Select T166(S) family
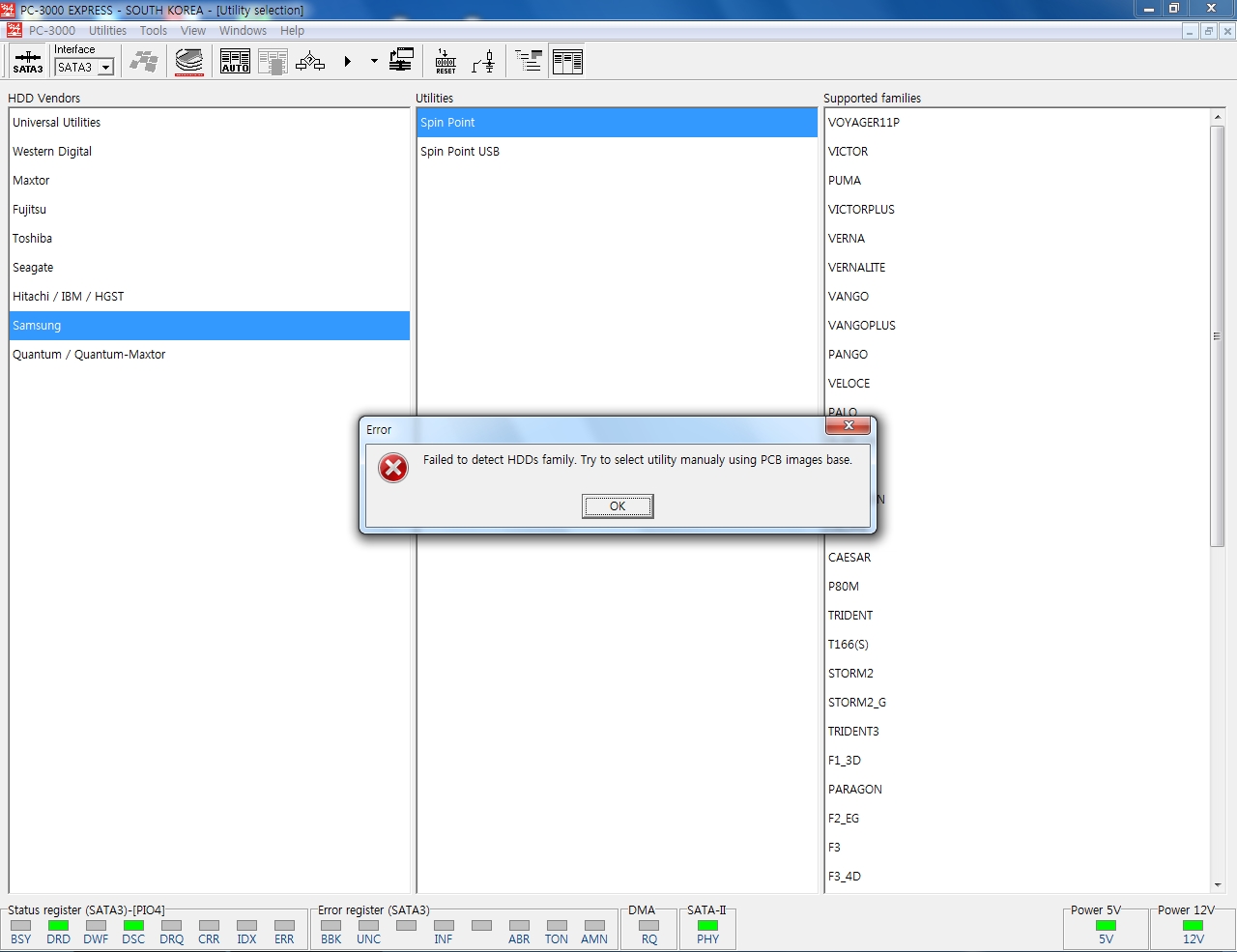 coord(1017,645)
